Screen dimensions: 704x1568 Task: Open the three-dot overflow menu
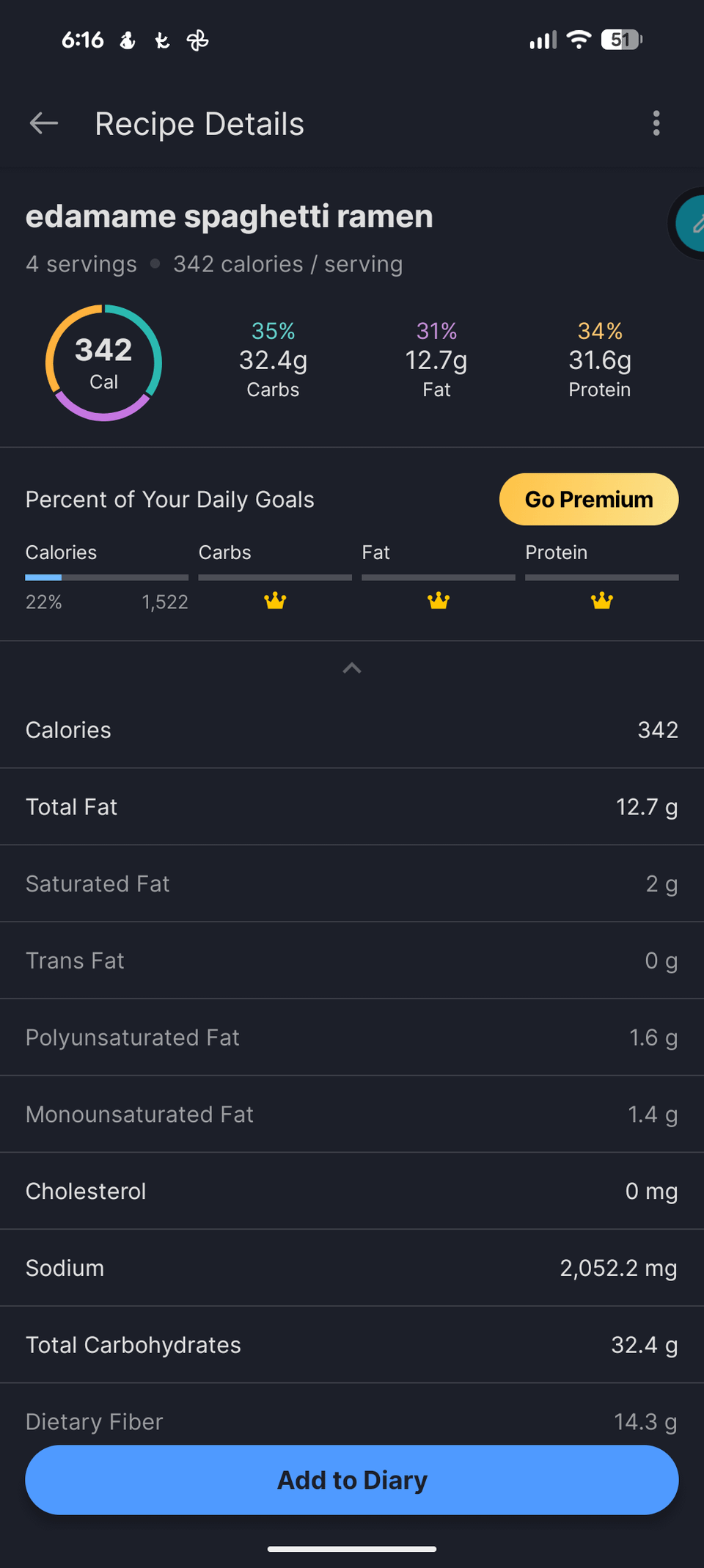point(656,123)
